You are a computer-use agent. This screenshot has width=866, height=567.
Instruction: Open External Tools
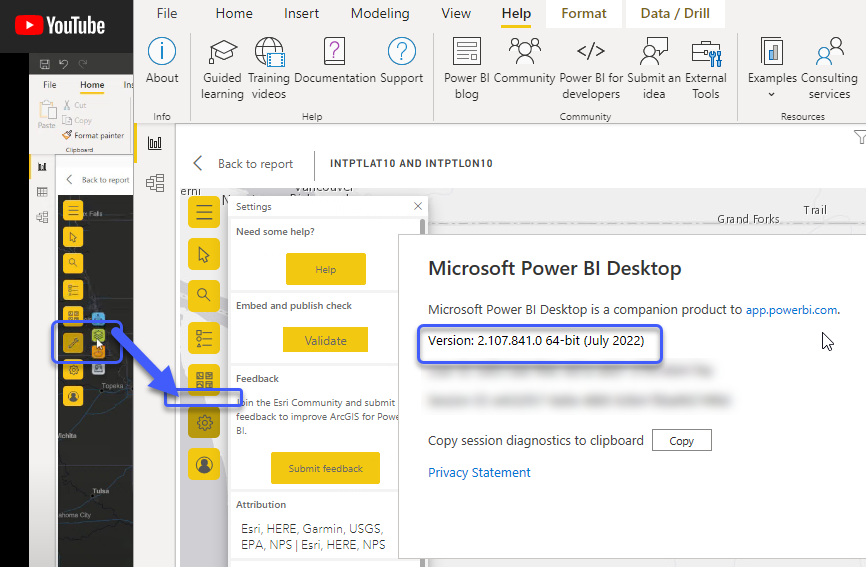point(706,69)
